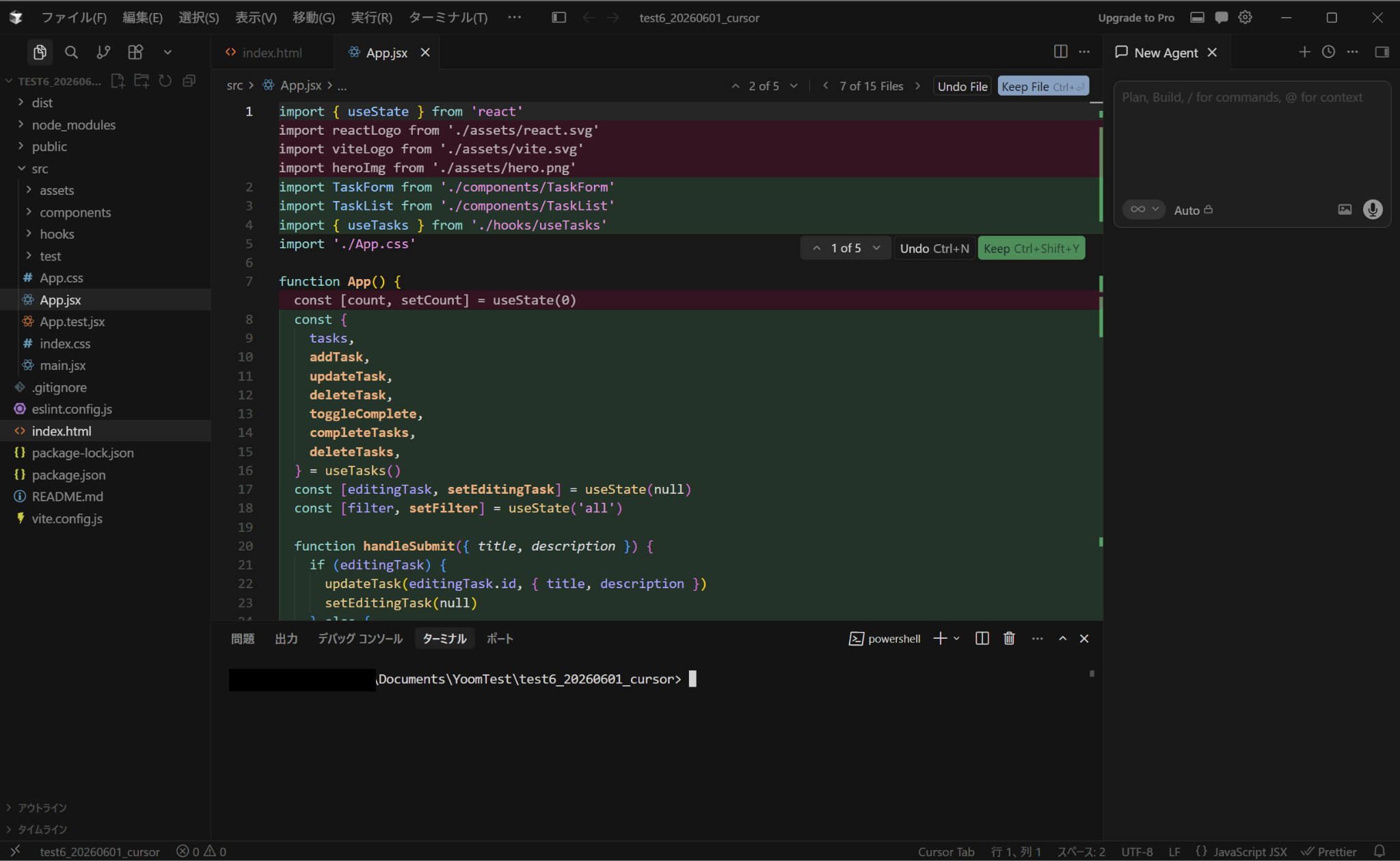1400x861 pixels.
Task: Start voice input microphone button
Action: 1373,209
